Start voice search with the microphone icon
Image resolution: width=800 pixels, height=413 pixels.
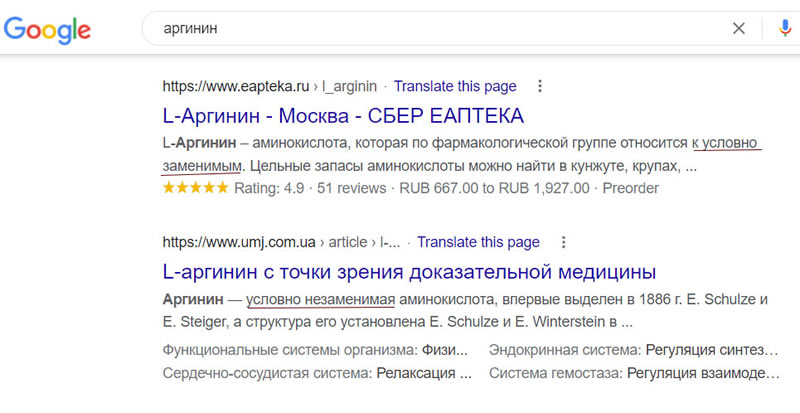[785, 29]
